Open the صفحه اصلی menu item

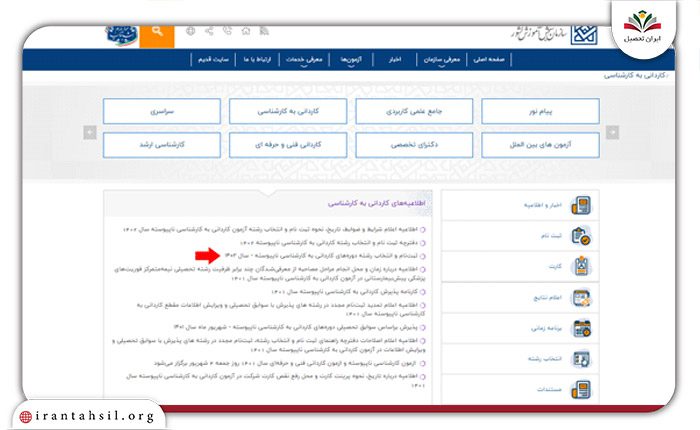point(489,59)
